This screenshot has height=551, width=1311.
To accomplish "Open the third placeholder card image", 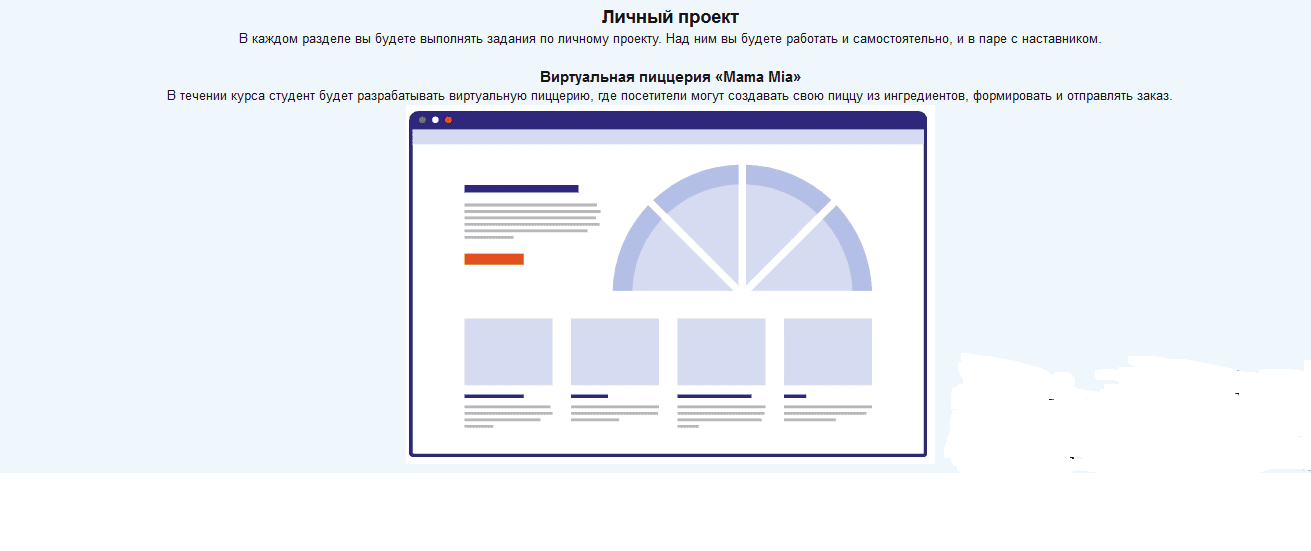I will pos(721,351).
